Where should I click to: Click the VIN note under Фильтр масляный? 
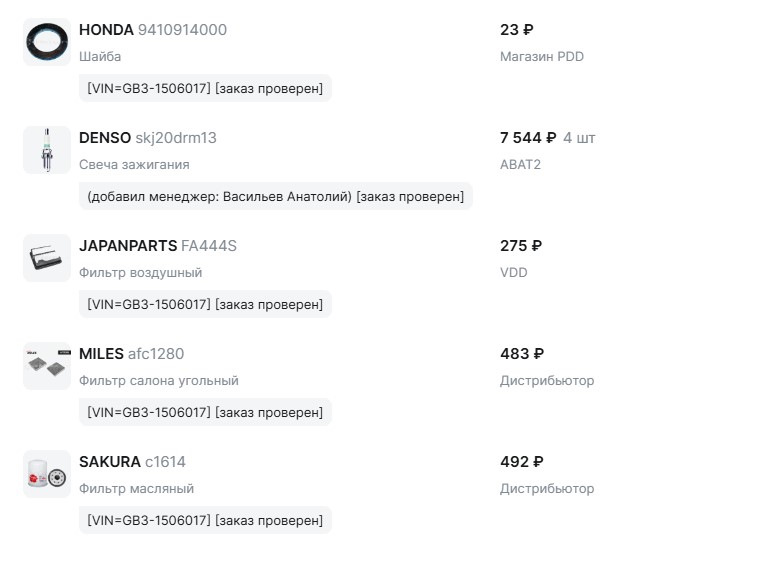205,520
